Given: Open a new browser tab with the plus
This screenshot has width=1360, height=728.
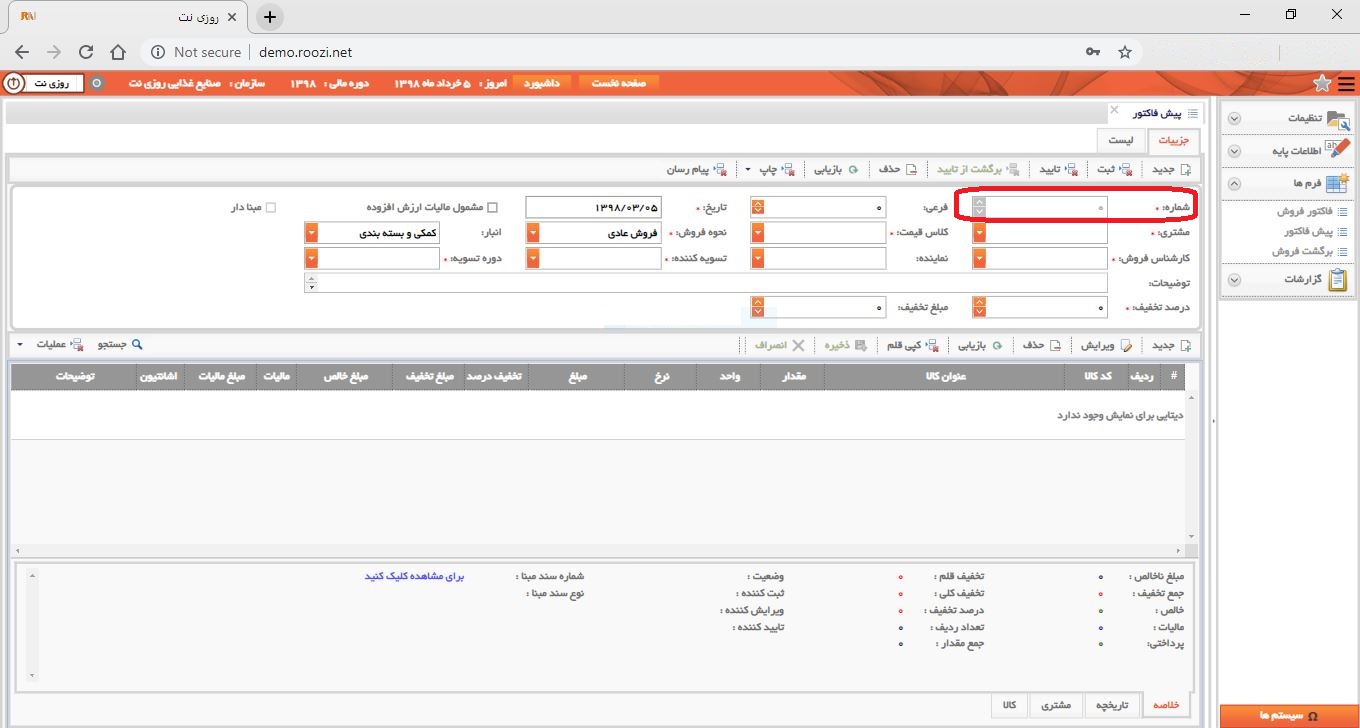Looking at the screenshot, I should click(269, 17).
